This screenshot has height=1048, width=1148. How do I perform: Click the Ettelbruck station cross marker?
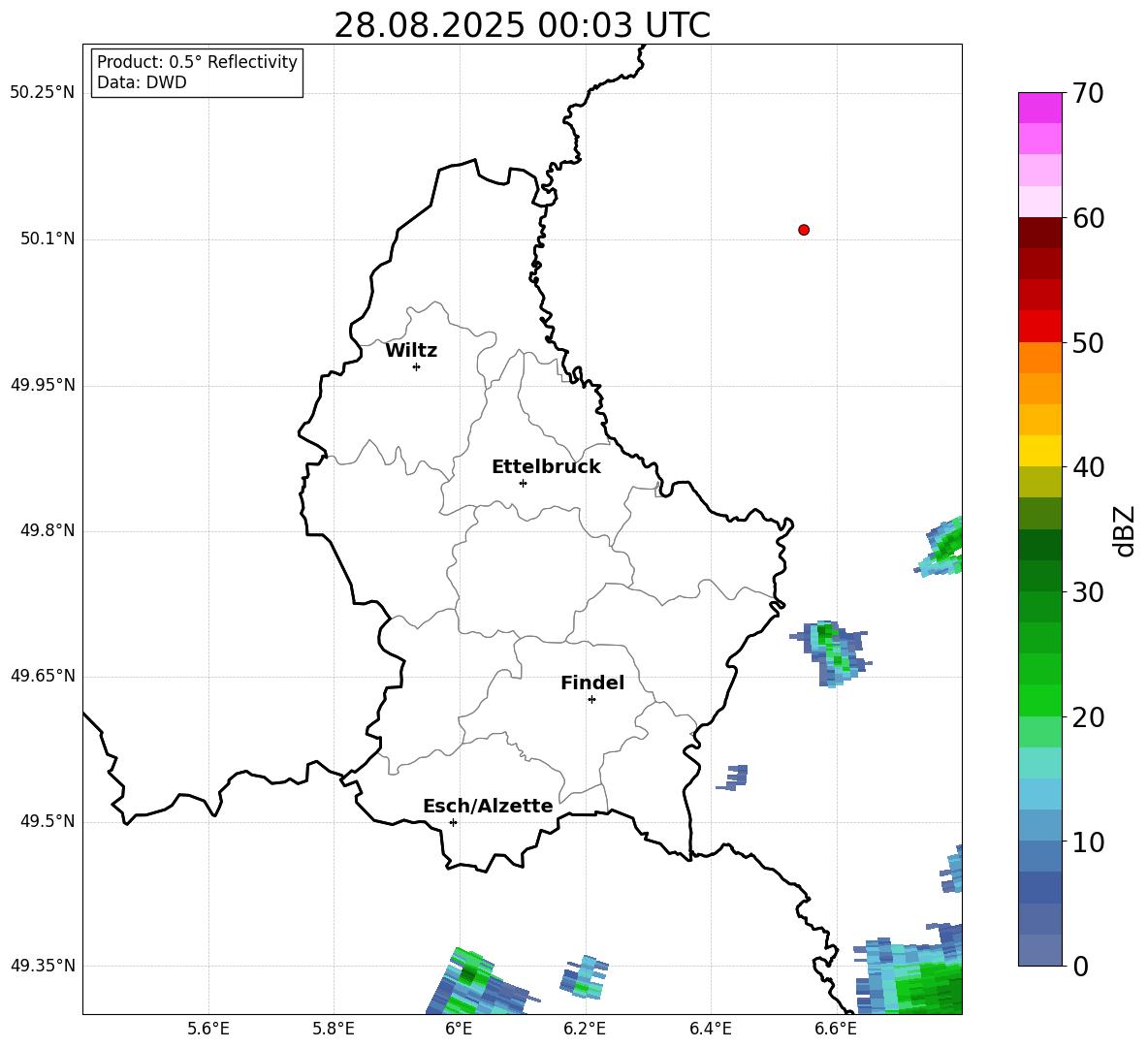[x=523, y=483]
